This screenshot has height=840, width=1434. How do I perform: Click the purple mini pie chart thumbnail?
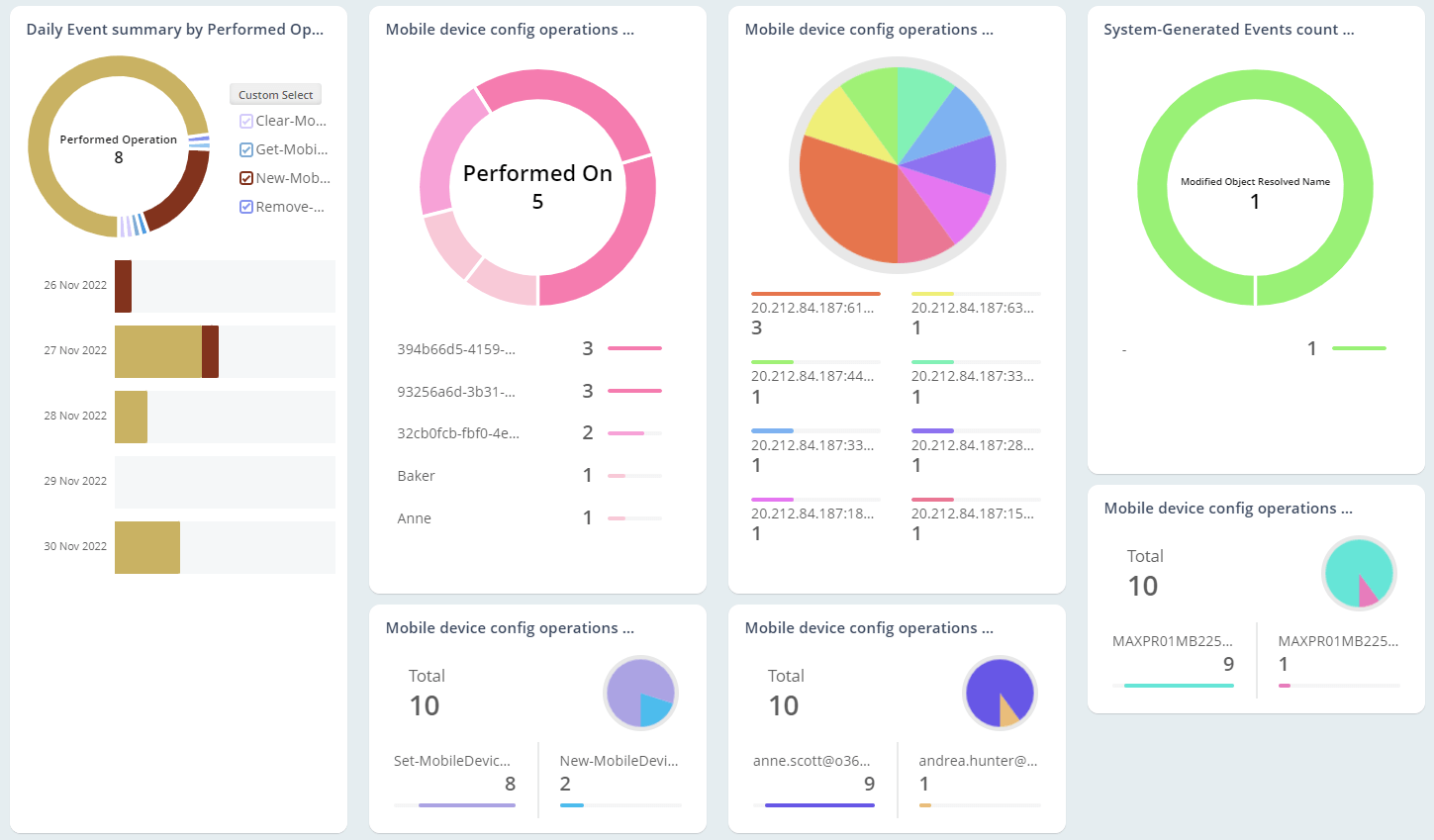click(639, 693)
